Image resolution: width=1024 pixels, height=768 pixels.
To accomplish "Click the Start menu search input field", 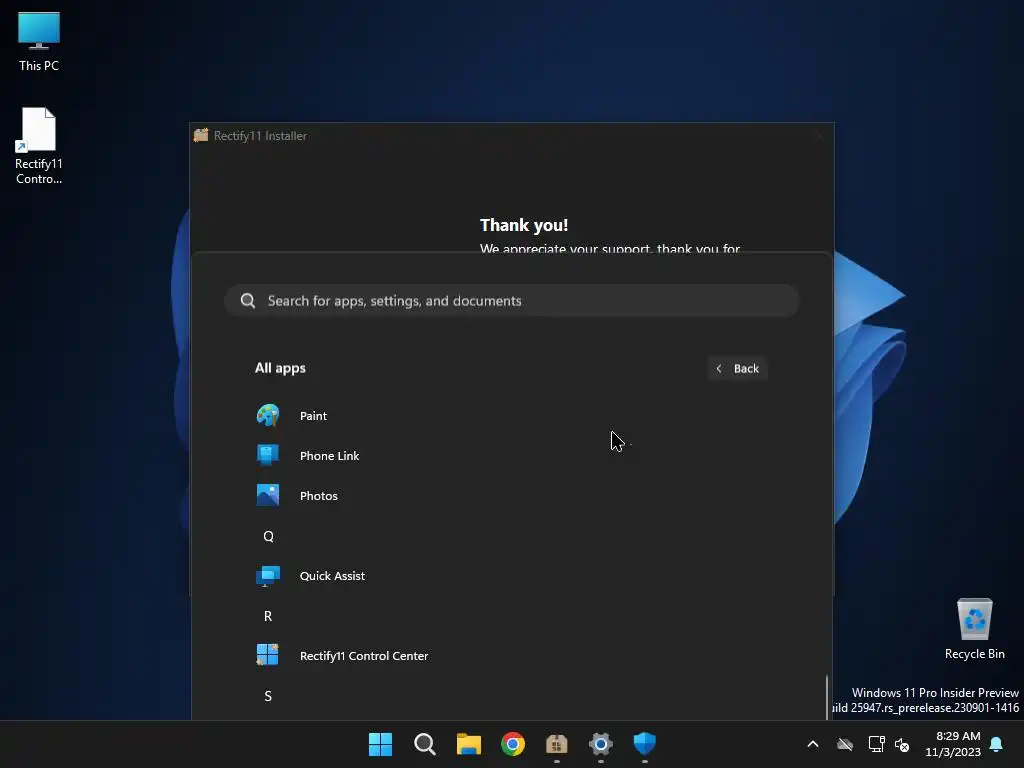I will [x=511, y=300].
